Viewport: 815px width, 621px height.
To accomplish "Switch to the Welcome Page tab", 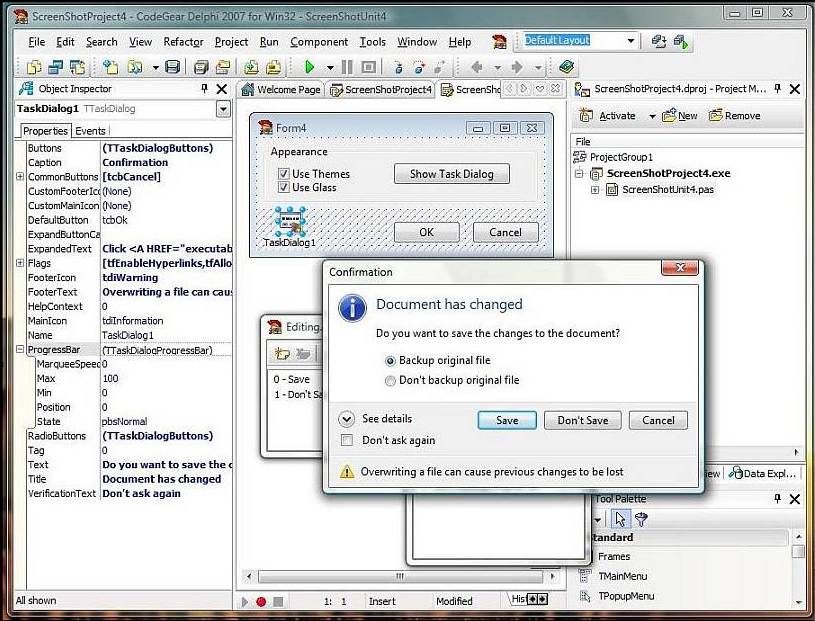I will click(x=281, y=89).
